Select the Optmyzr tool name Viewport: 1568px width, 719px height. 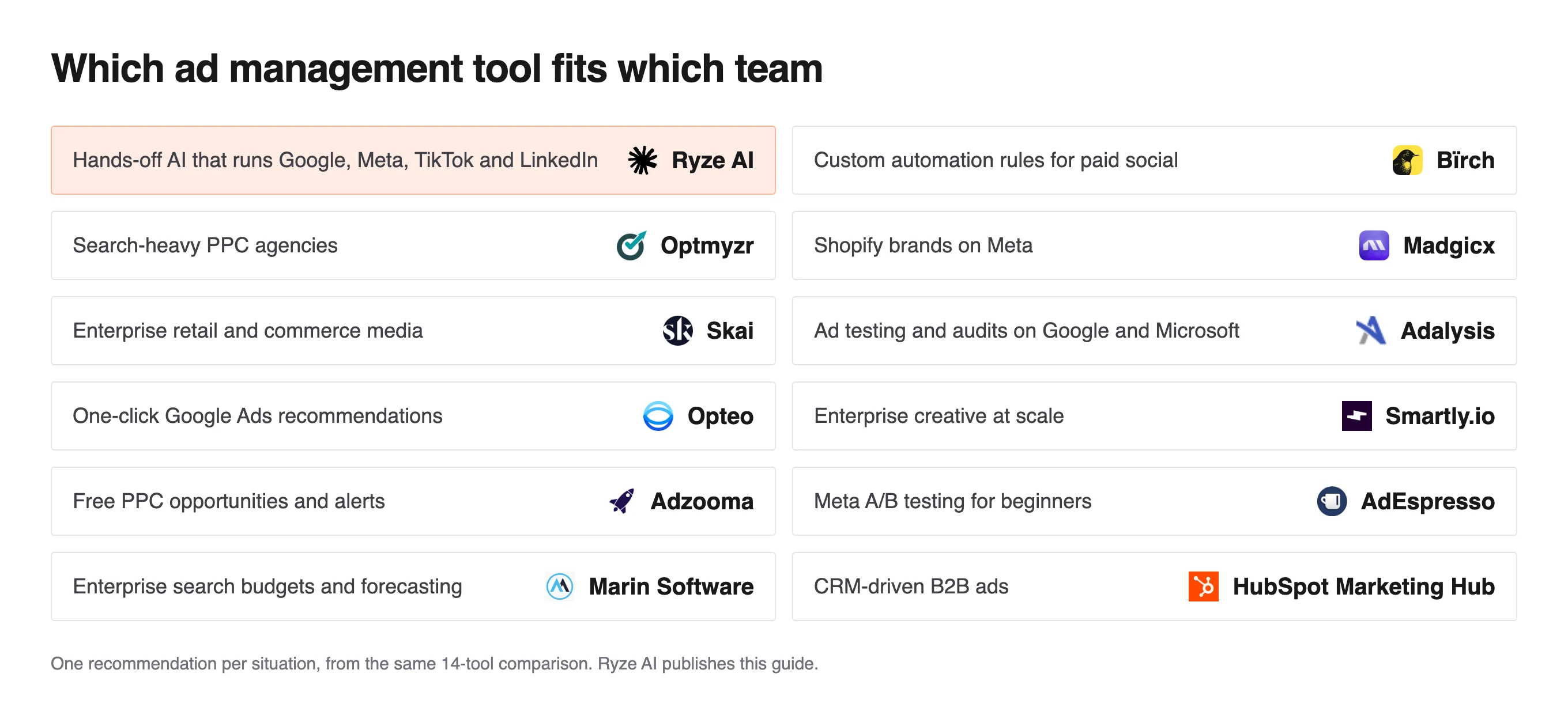coord(707,246)
